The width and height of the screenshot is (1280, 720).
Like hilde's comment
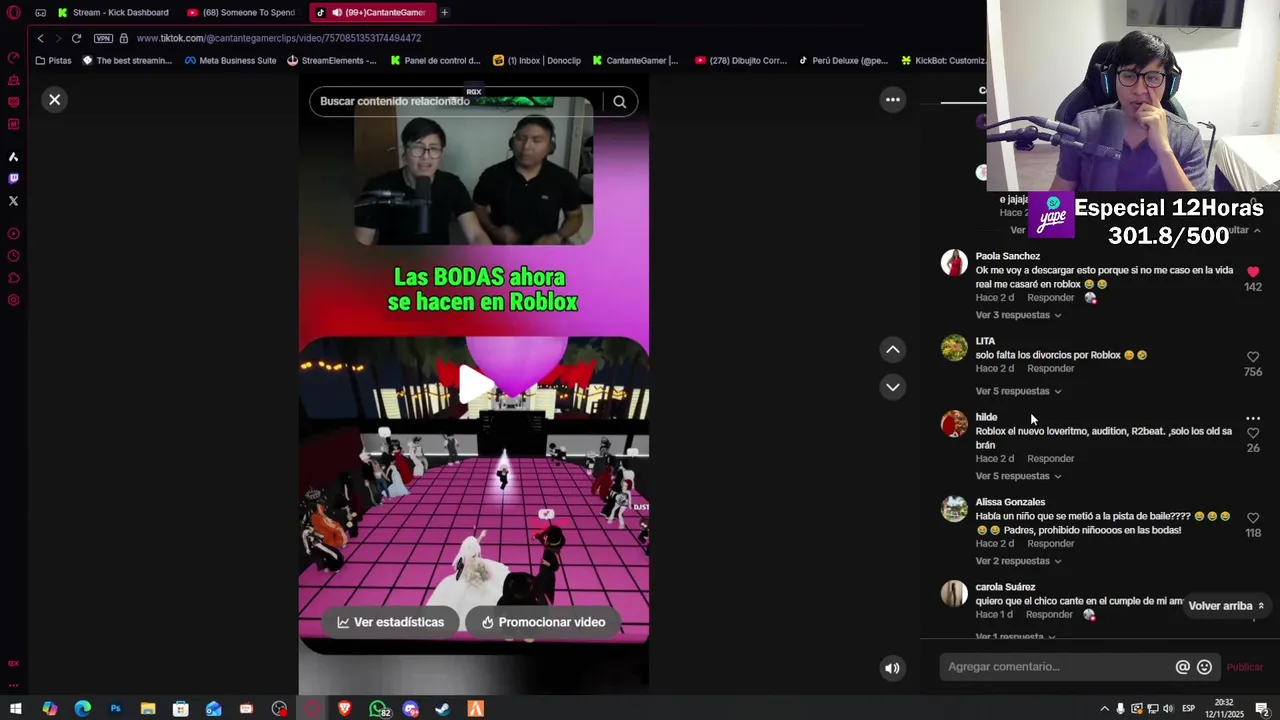tap(1253, 433)
